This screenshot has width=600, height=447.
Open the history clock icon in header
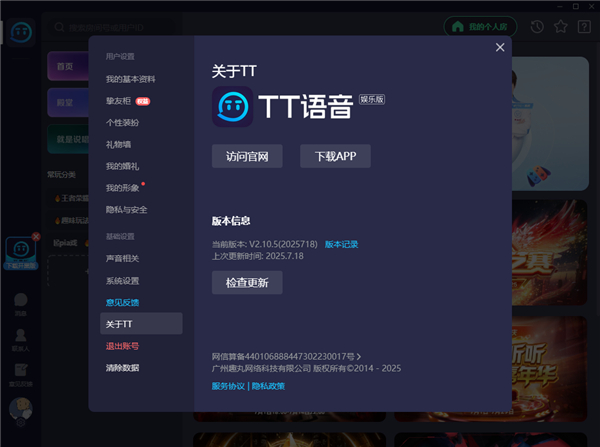[538, 26]
